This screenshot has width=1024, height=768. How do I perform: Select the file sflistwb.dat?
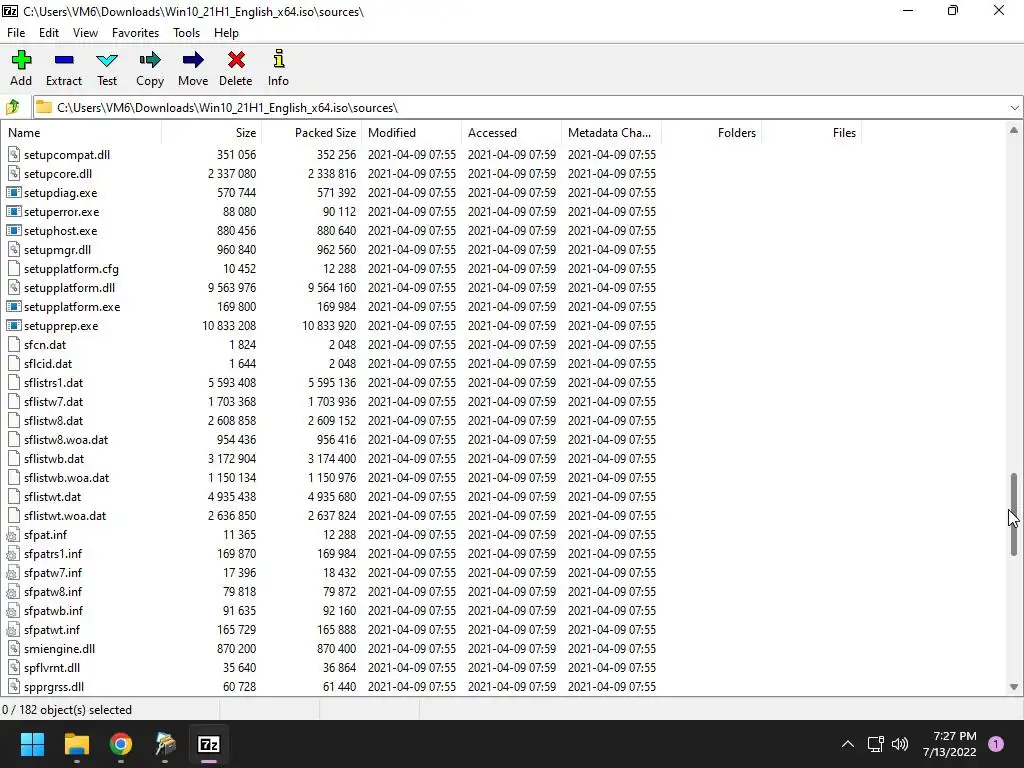(x=54, y=458)
